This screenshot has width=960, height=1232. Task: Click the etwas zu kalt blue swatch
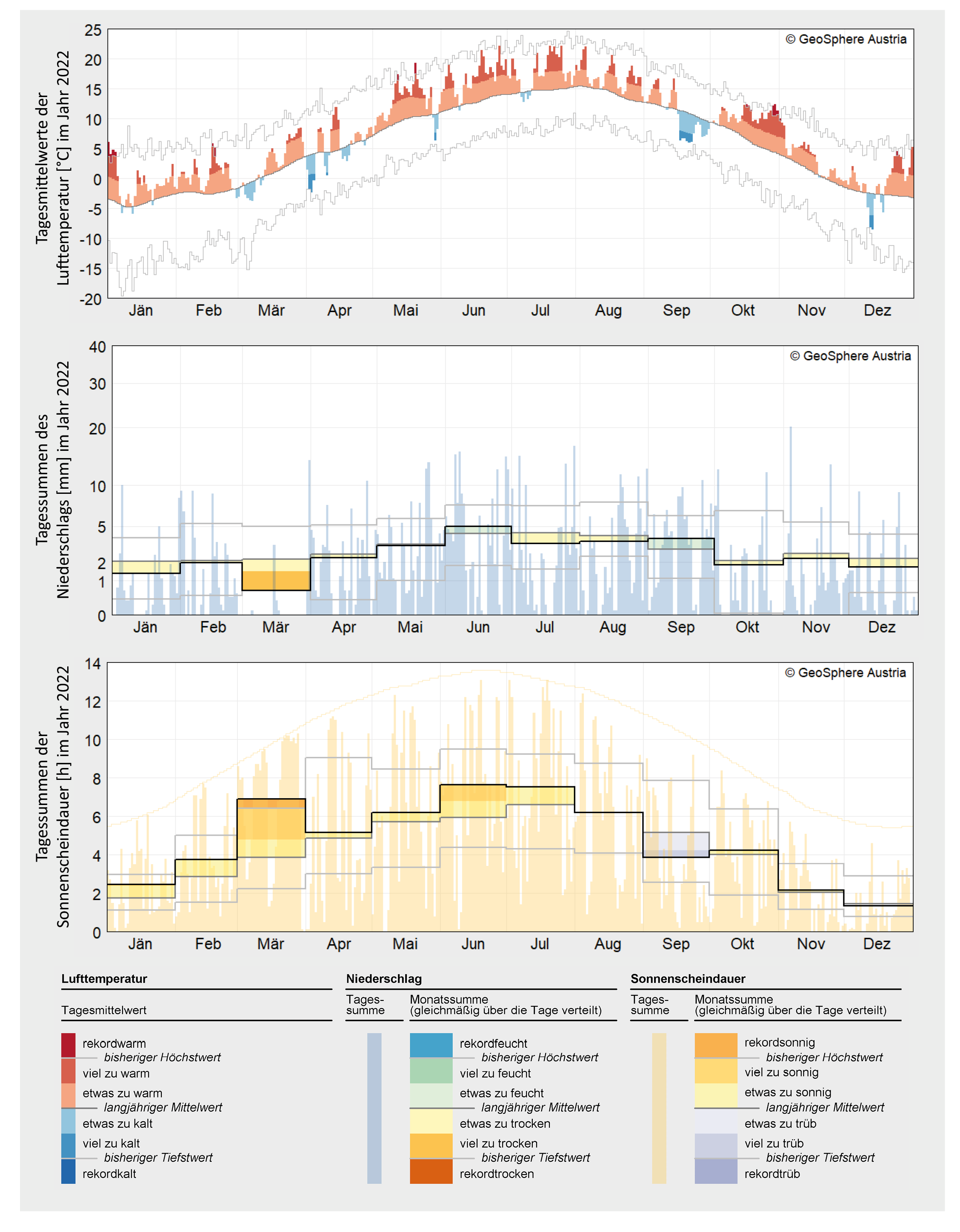[68, 1120]
